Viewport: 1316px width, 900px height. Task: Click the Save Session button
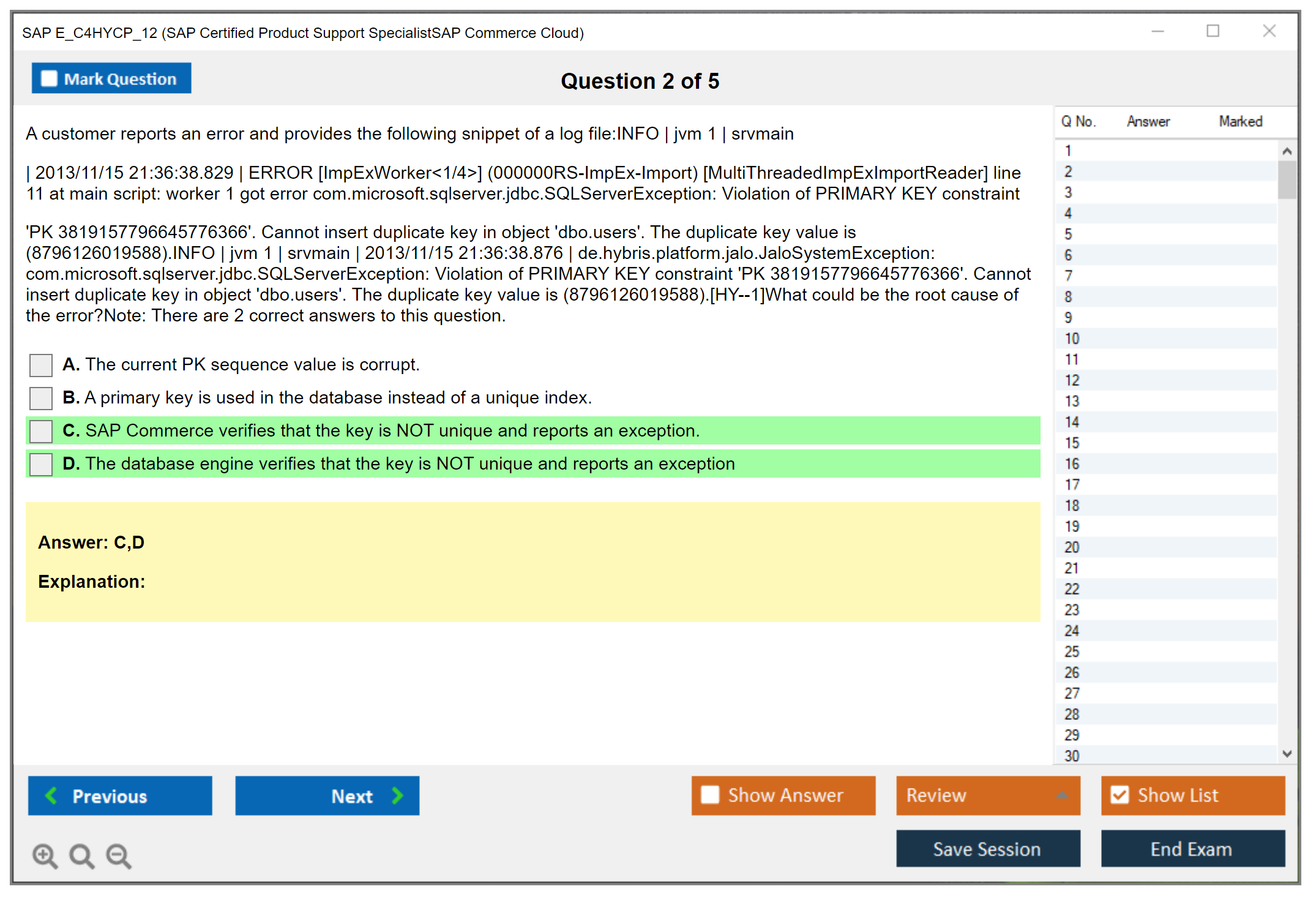pyautogui.click(x=987, y=849)
